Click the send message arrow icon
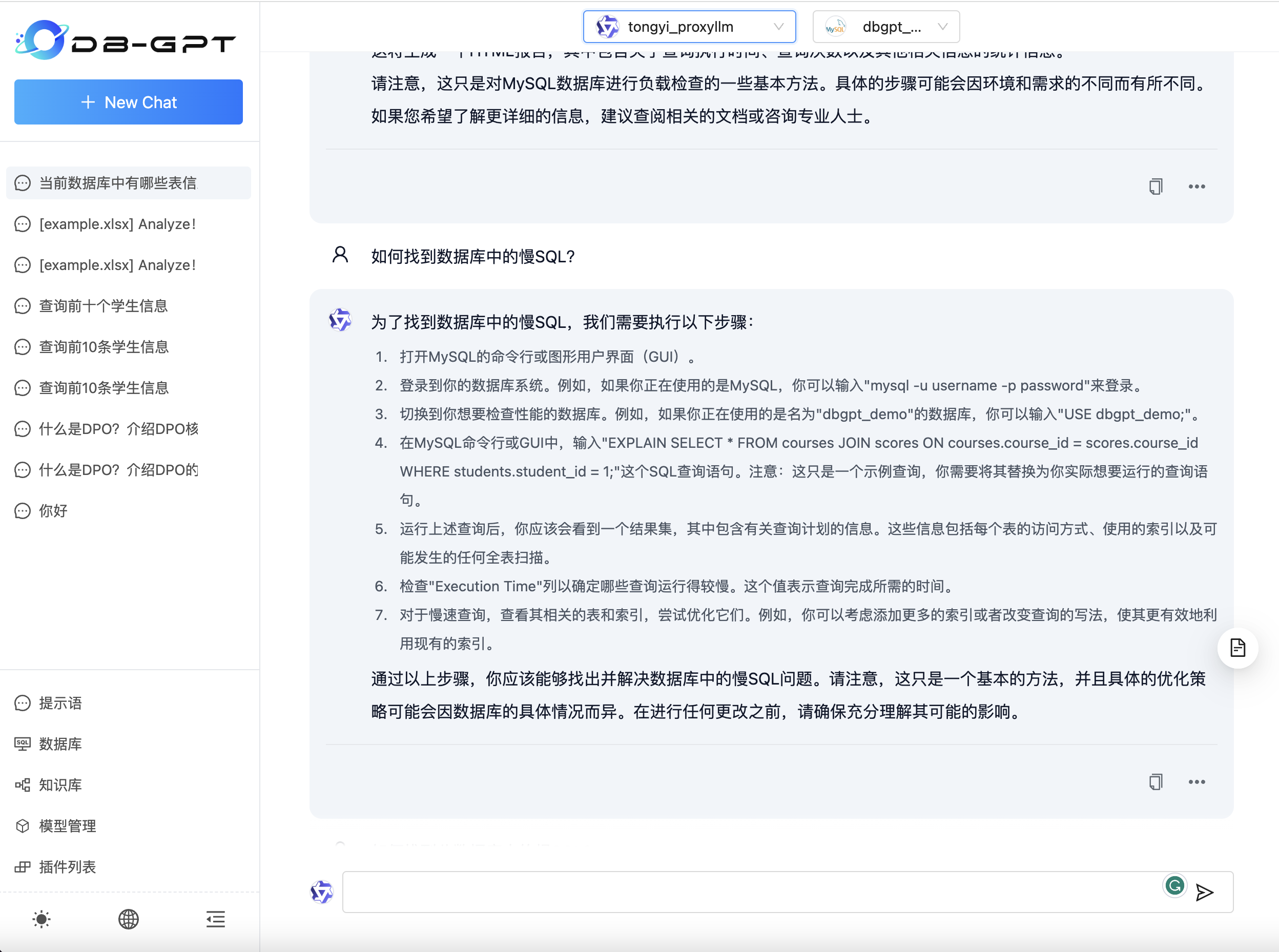1279x952 pixels. tap(1204, 893)
